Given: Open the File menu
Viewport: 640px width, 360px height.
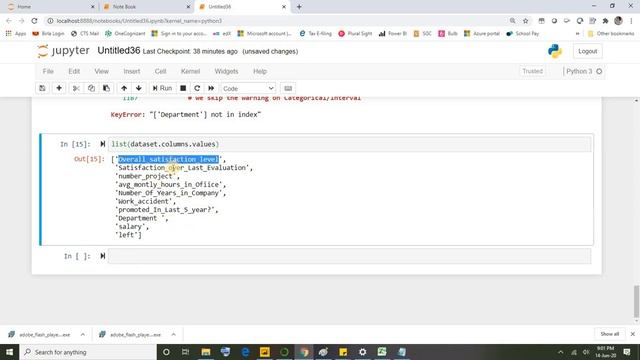Looking at the screenshot, I should (48, 71).
